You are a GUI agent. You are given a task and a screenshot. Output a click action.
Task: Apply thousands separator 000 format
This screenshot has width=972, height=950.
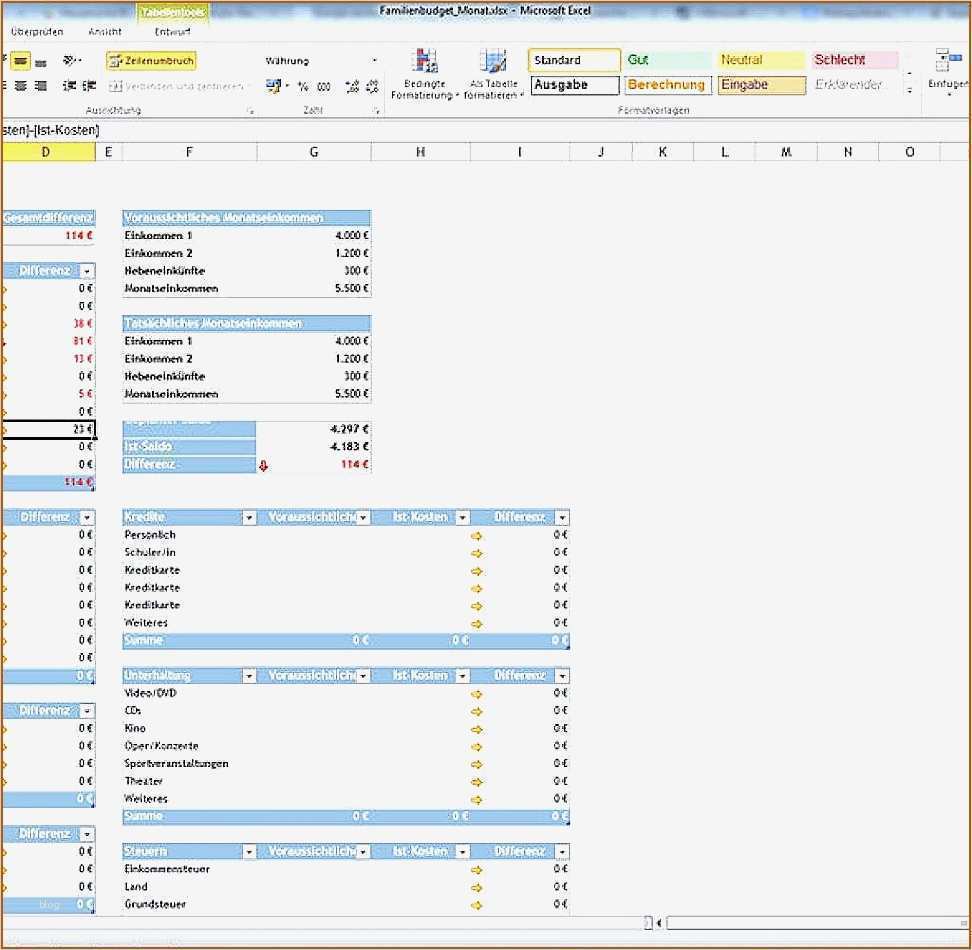(x=324, y=87)
